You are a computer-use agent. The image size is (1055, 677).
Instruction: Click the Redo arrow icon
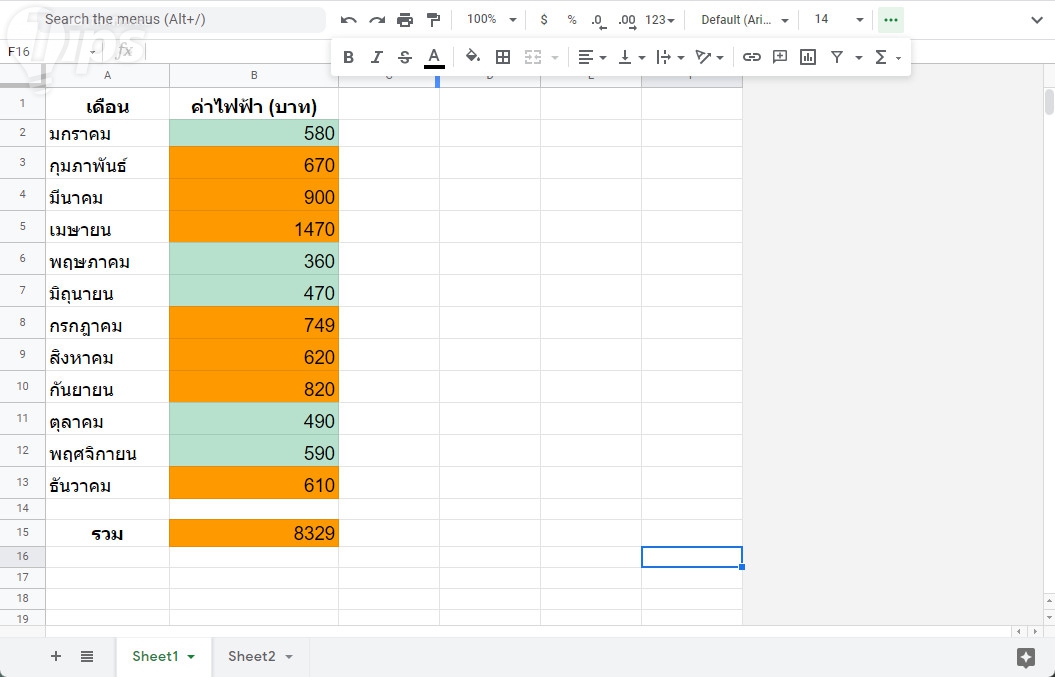pos(377,20)
